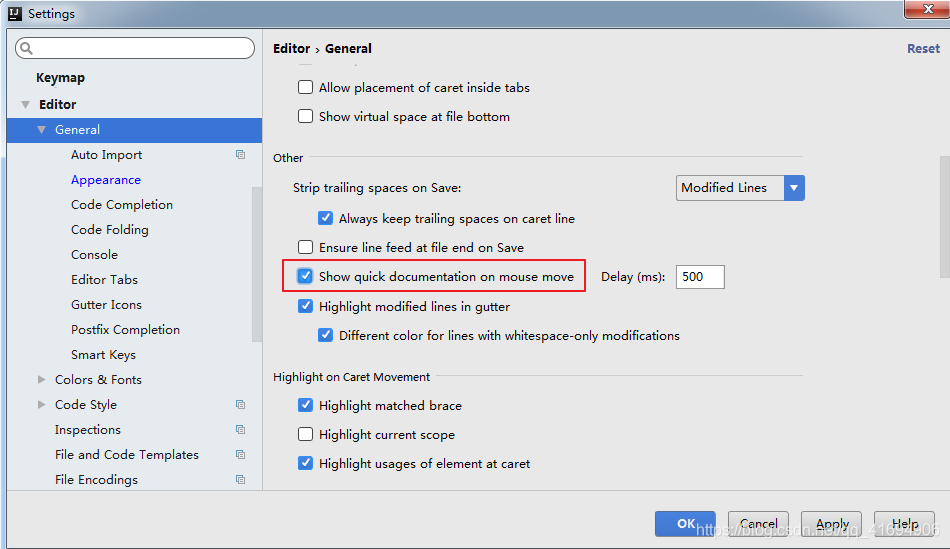Select Keymap in the settings tree

pos(61,78)
